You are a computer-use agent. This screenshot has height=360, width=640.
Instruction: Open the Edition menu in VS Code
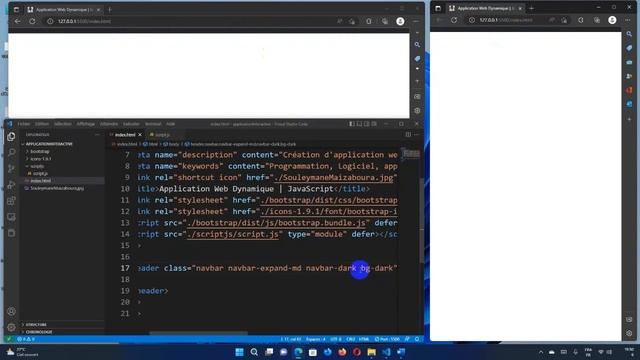pos(42,124)
